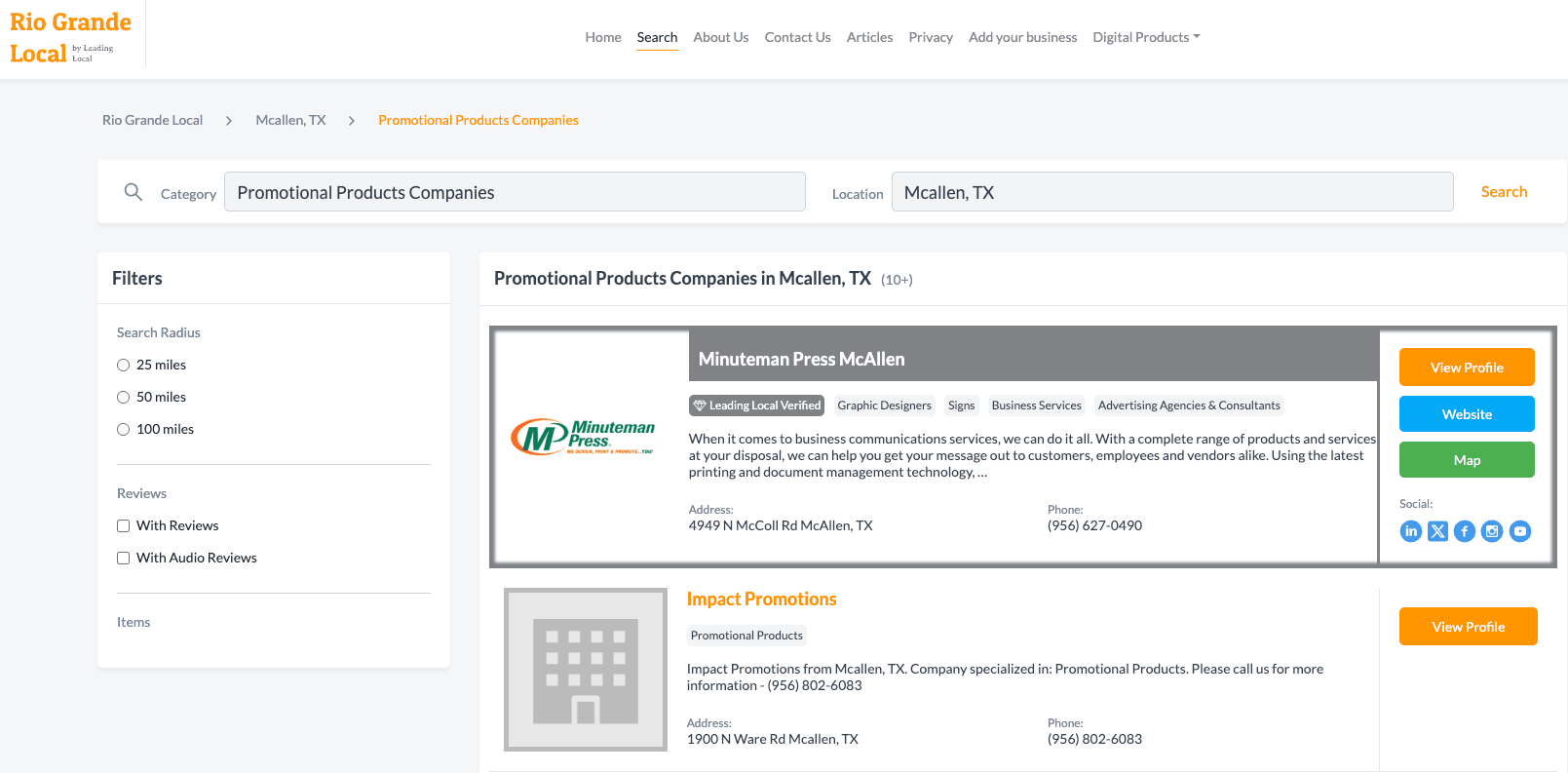Select the 25 miles search radius
1568x773 pixels.
point(124,366)
